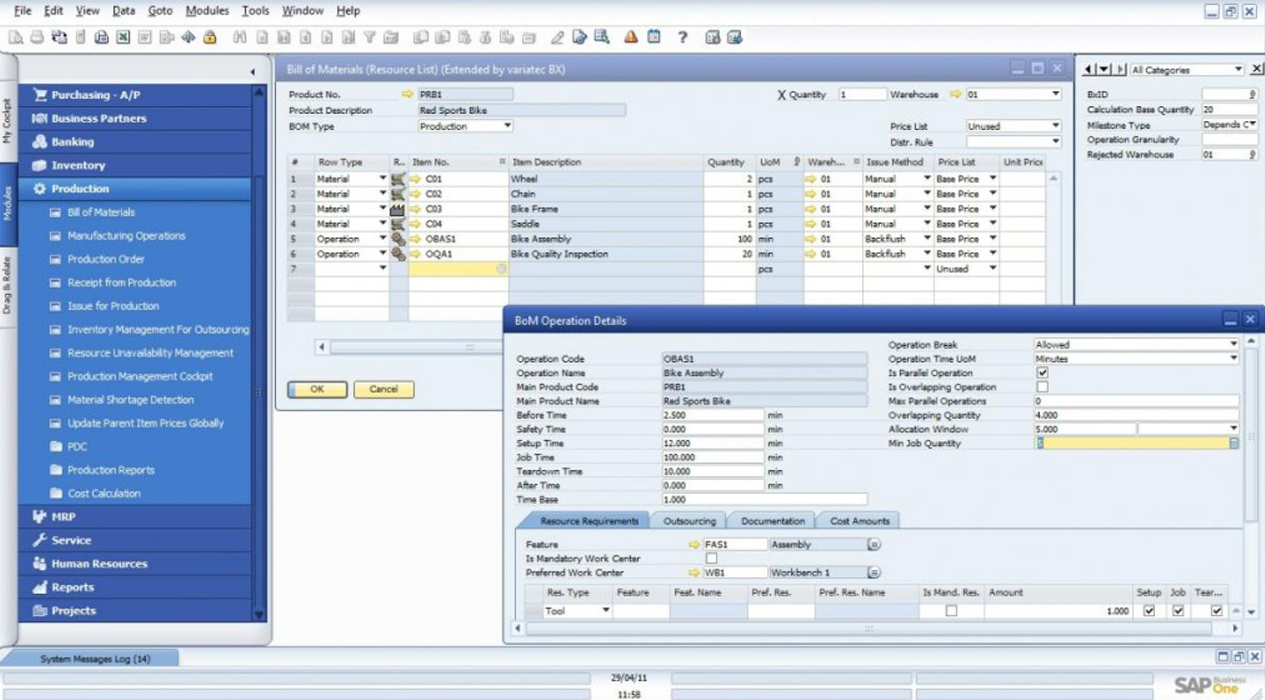Open the Excel export icon in the toolbar
This screenshot has height=700, width=1265.
coord(123,38)
